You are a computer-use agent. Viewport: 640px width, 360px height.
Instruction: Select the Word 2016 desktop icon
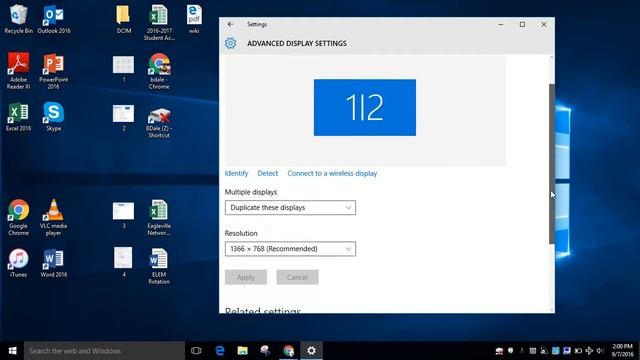(x=53, y=263)
